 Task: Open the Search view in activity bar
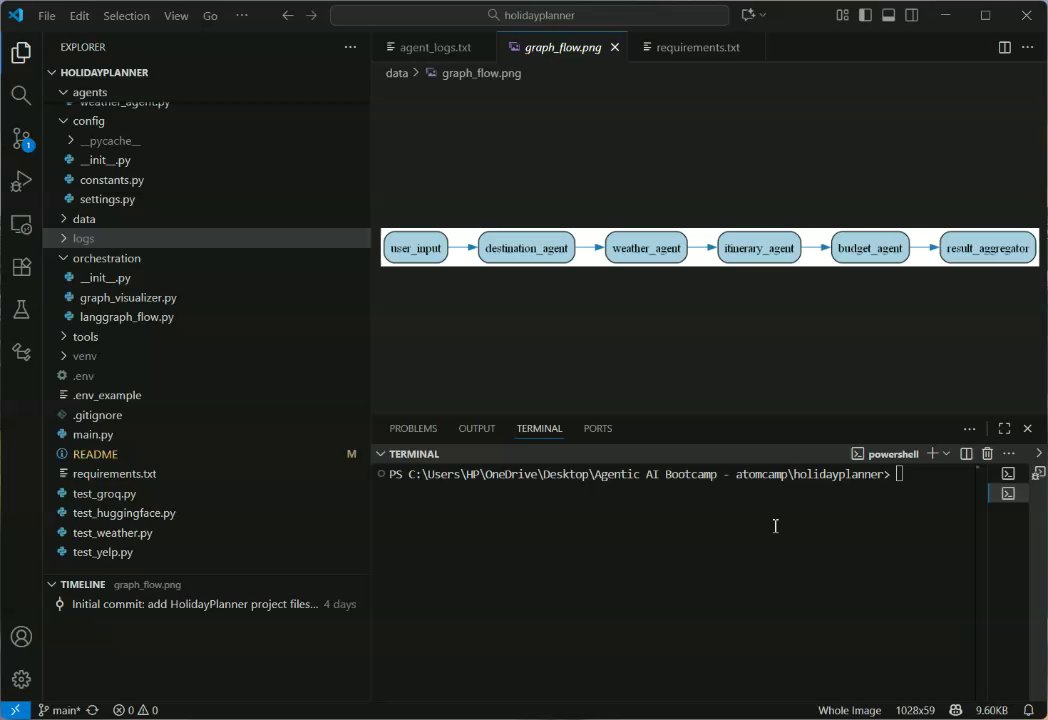tap(21, 95)
